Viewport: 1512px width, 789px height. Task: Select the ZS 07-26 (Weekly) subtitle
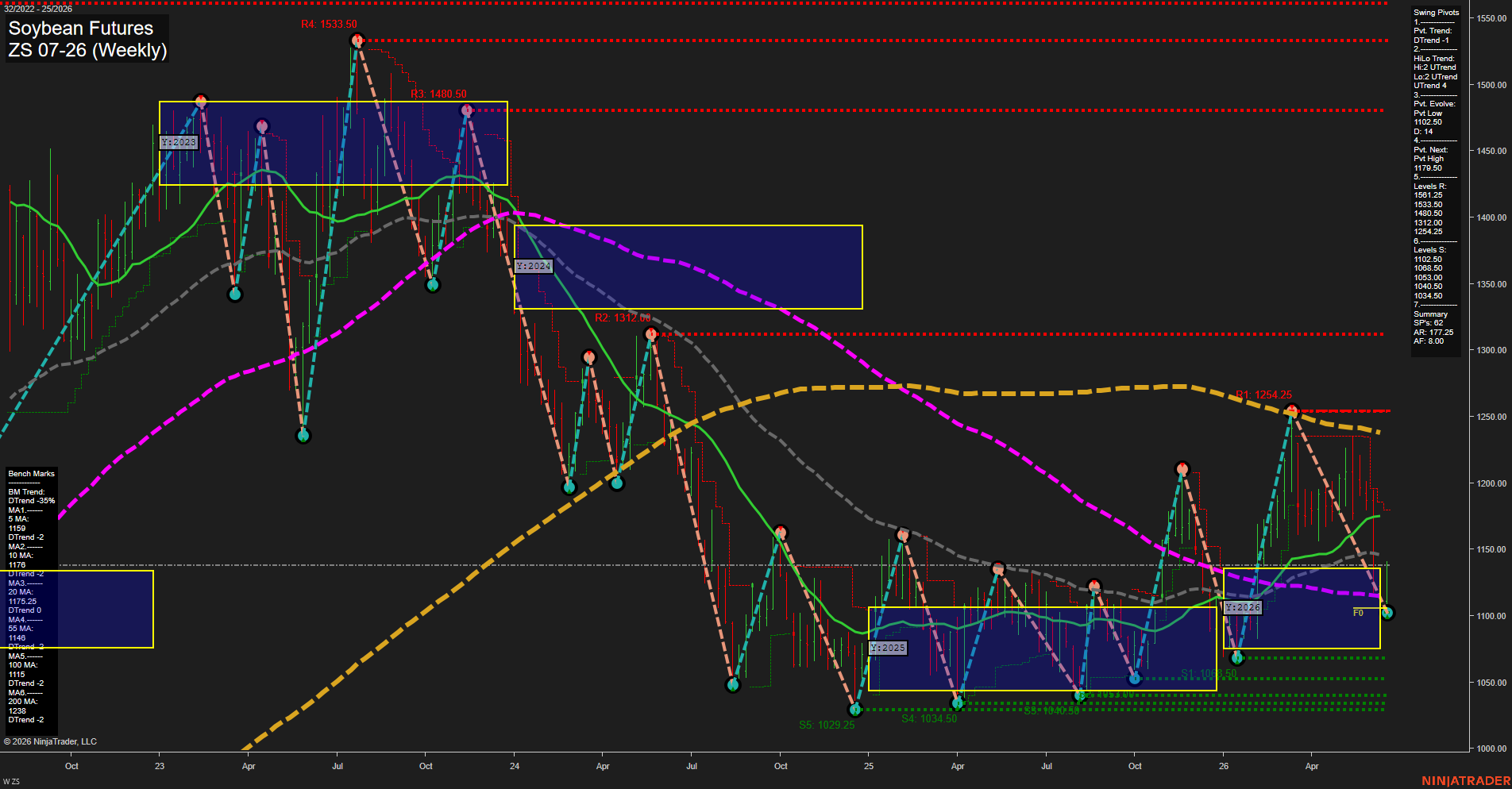click(x=87, y=50)
